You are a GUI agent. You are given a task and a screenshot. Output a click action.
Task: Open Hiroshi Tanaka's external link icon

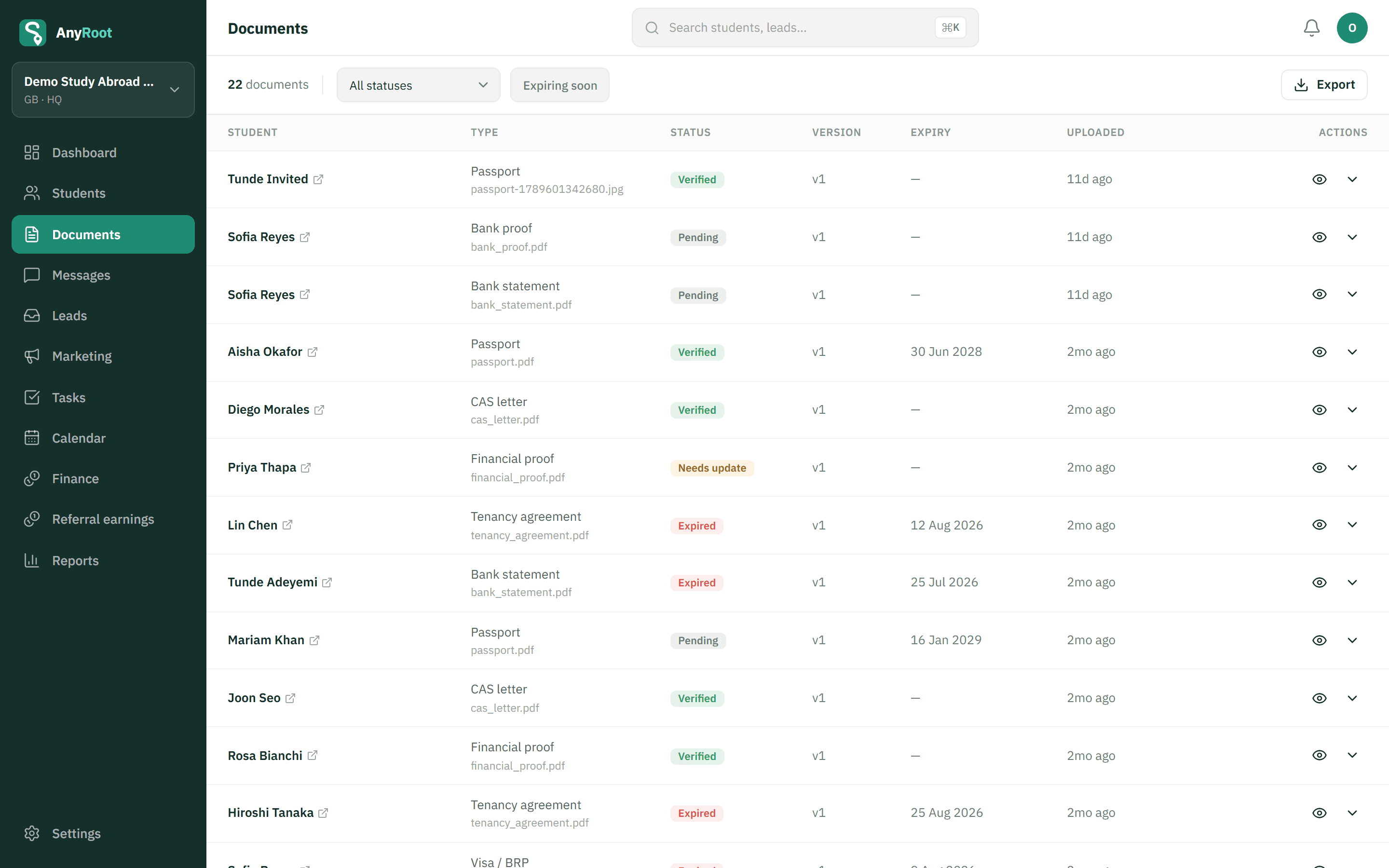323,813
